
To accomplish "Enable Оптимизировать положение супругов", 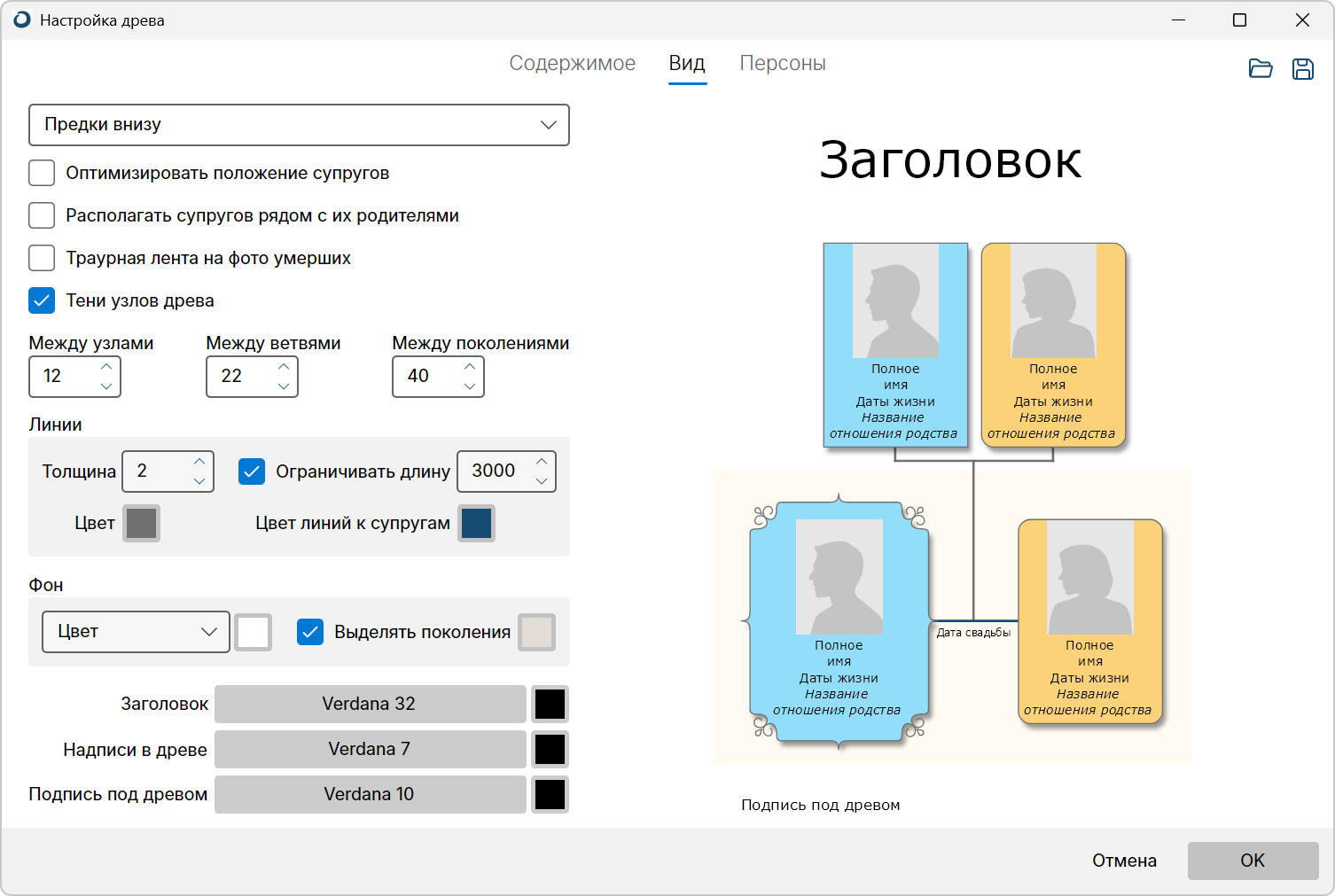I will (x=42, y=173).
